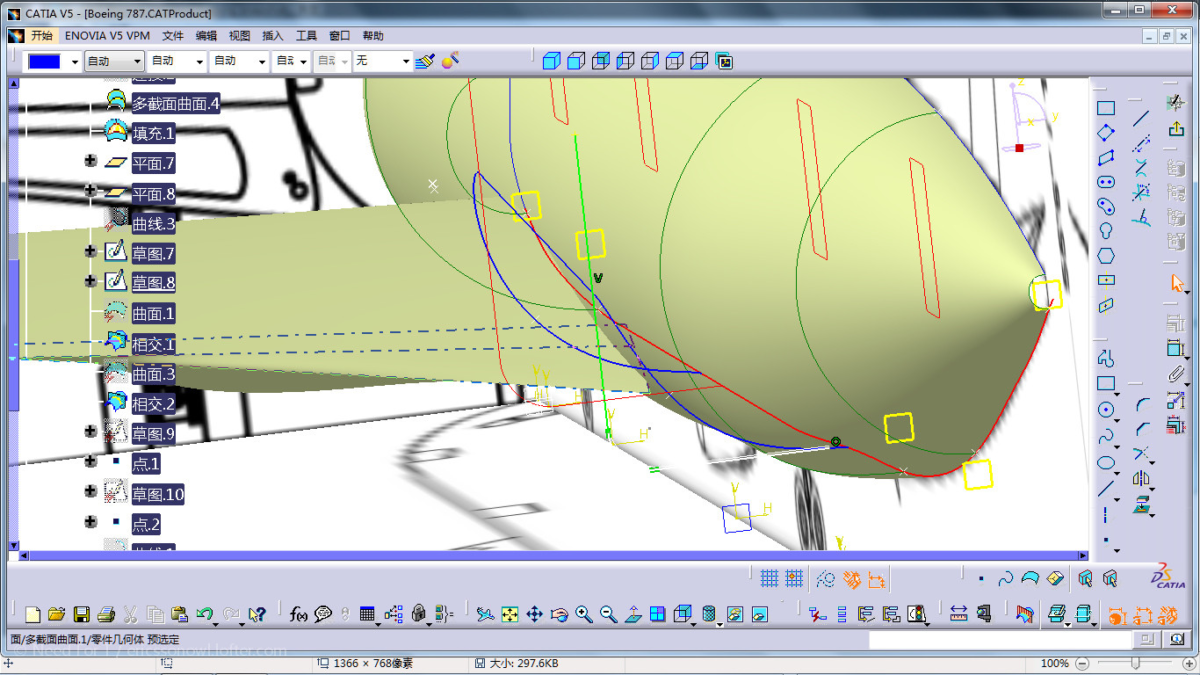Print using the printer icon
The width and height of the screenshot is (1200, 675).
click(106, 614)
